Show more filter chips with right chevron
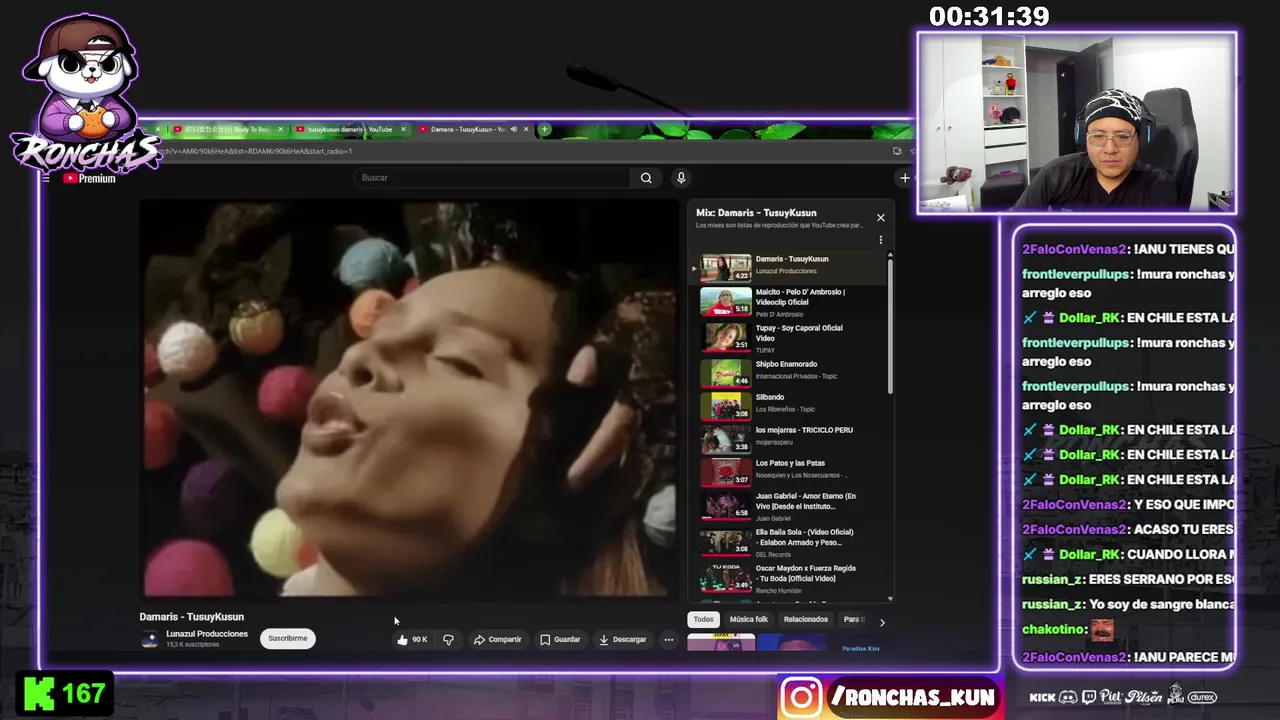Image resolution: width=1280 pixels, height=720 pixels. tap(882, 621)
